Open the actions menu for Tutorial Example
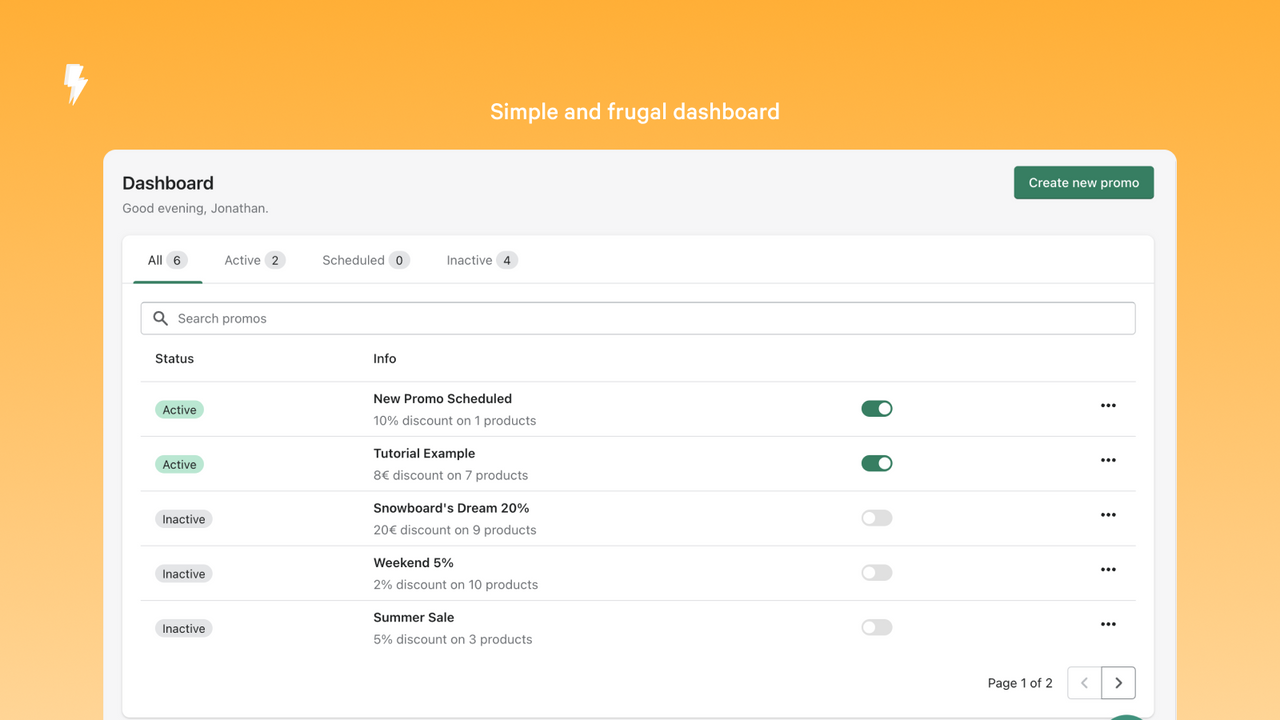The width and height of the screenshot is (1280, 720). point(1108,460)
